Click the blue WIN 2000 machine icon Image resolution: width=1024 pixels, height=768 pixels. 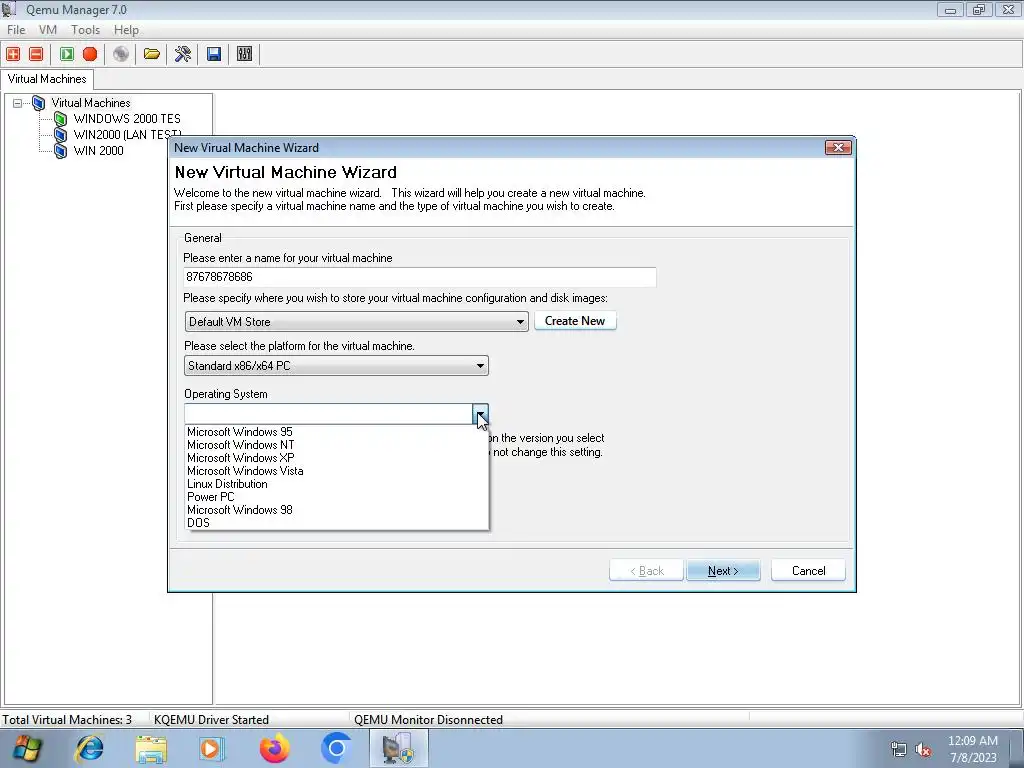click(x=61, y=151)
